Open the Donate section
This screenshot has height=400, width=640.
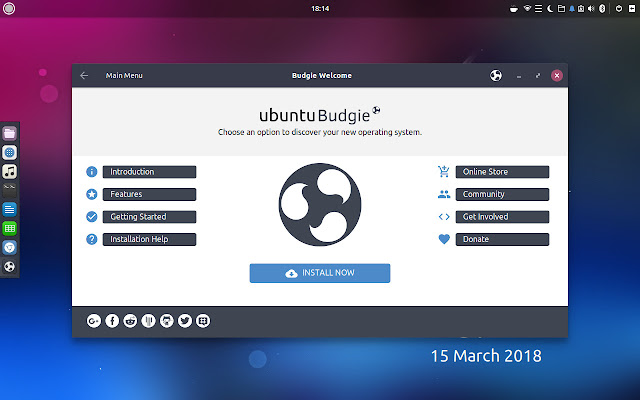click(502, 239)
